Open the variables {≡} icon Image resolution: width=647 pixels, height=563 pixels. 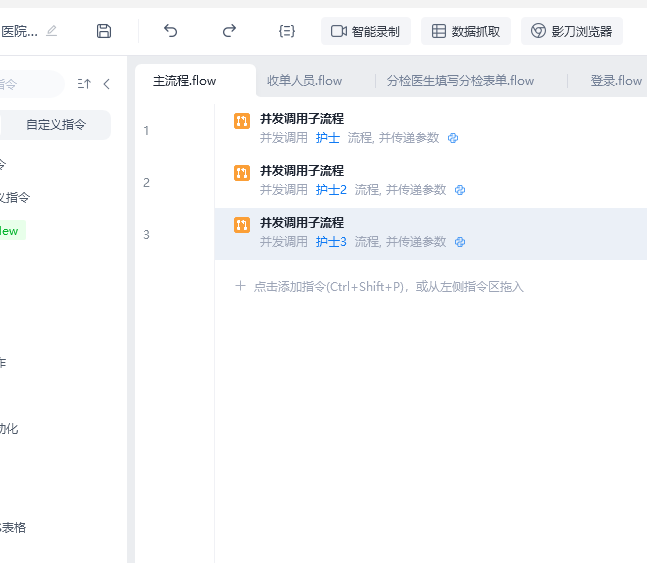(x=287, y=31)
